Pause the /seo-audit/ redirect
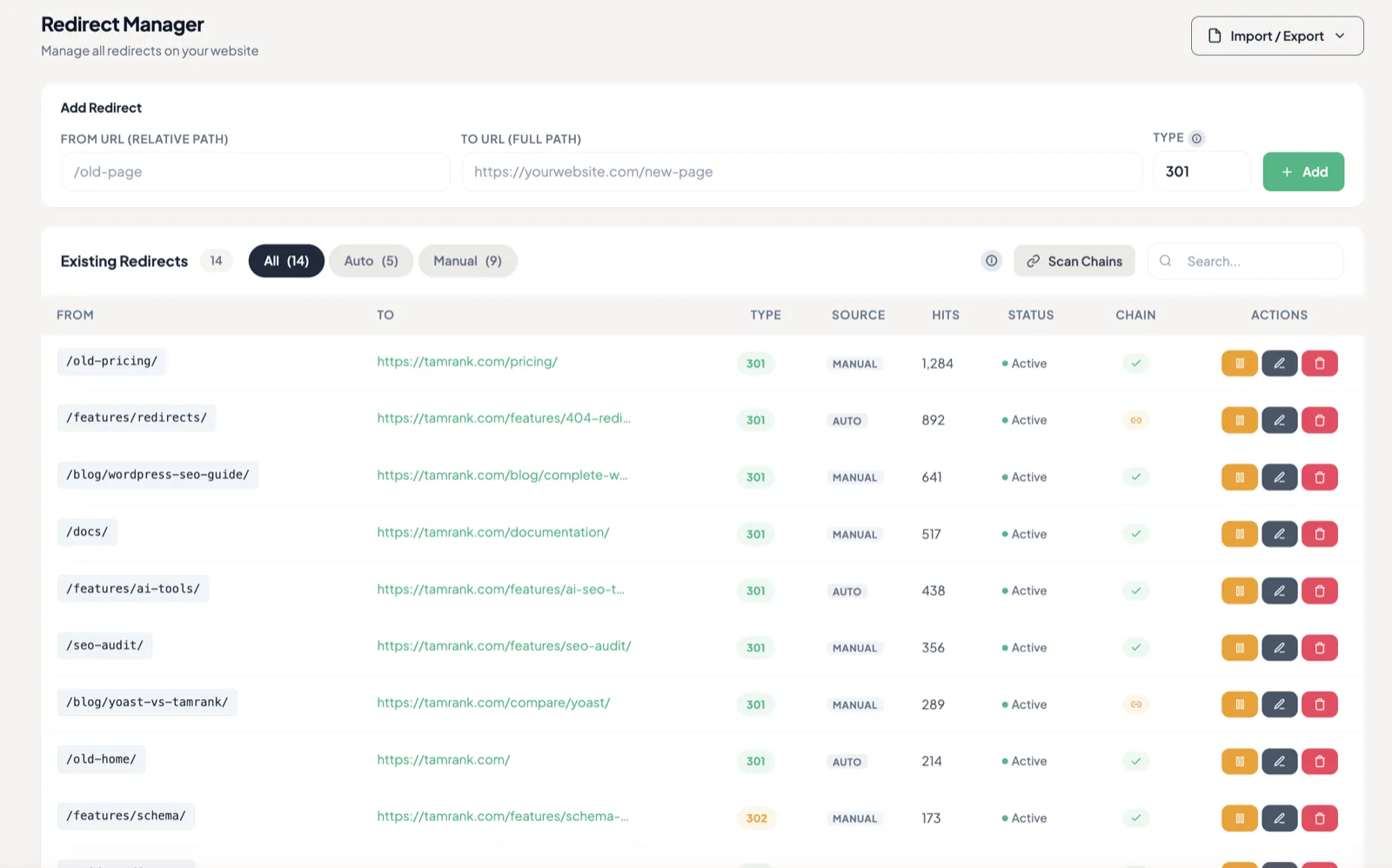Viewport: 1392px width, 868px height. point(1239,648)
